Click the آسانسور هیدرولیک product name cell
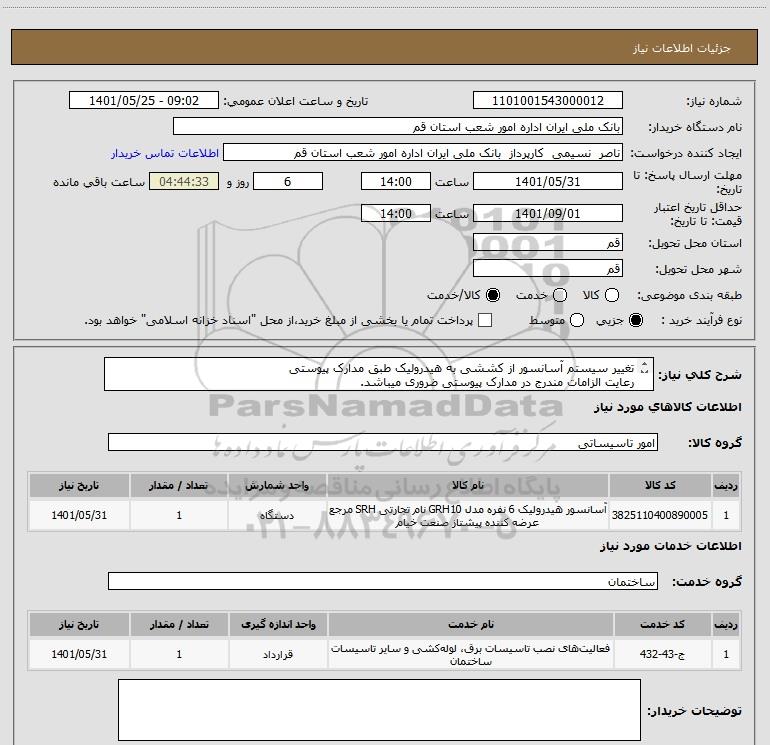Viewport: 770px width, 745px height. (468, 516)
